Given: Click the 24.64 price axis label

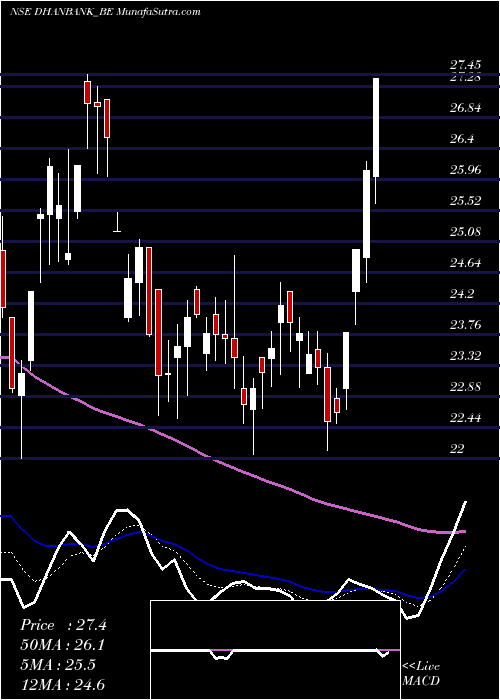Looking at the screenshot, I should click(x=466, y=263).
